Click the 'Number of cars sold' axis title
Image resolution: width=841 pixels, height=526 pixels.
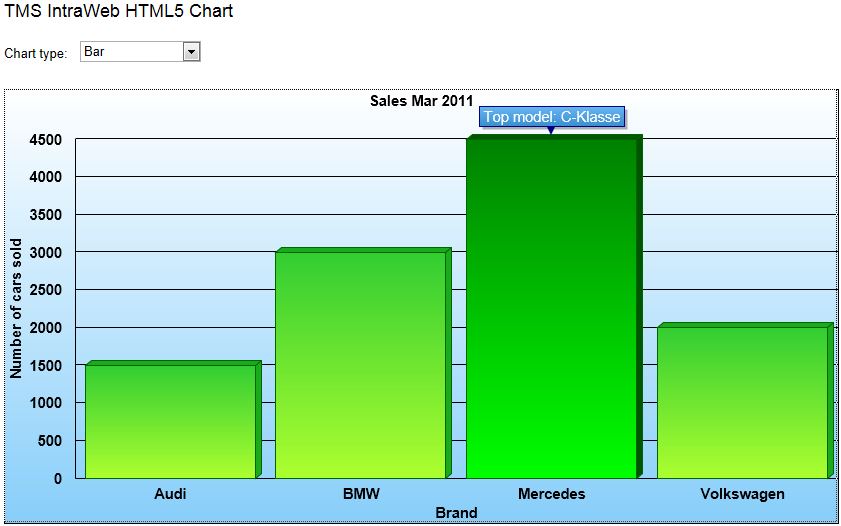(x=16, y=308)
